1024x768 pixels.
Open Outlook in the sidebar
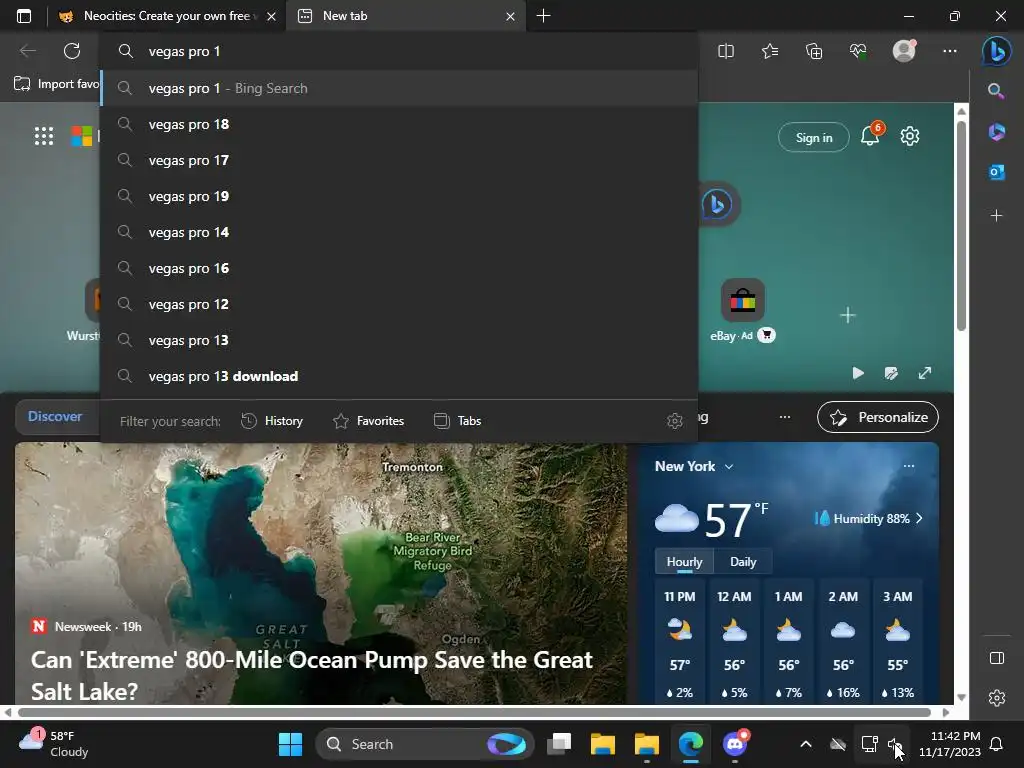pyautogui.click(x=996, y=172)
